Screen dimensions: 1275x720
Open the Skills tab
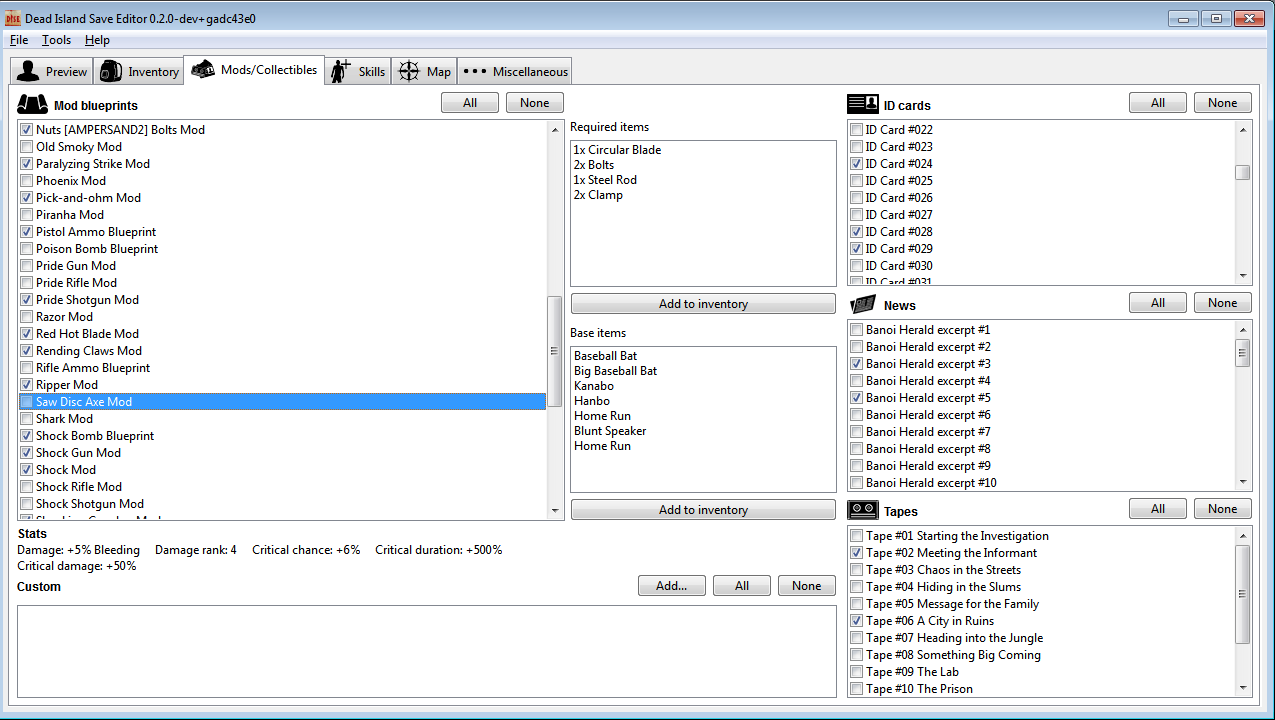coord(358,71)
